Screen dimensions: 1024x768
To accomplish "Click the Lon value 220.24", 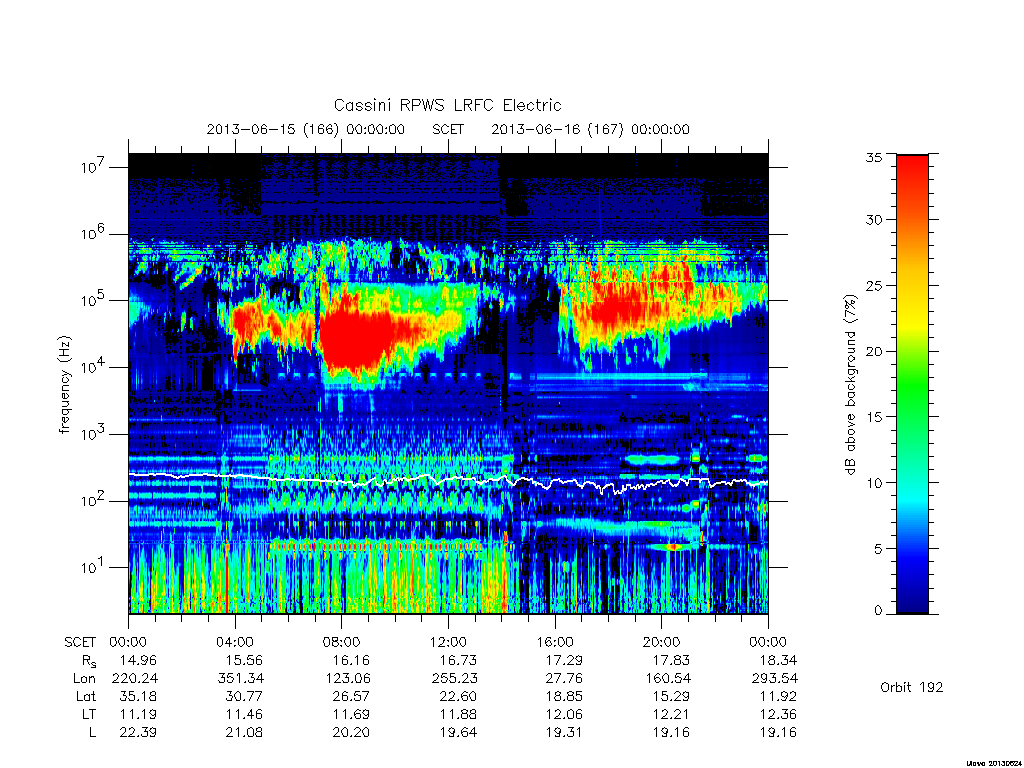I will 135,679.
